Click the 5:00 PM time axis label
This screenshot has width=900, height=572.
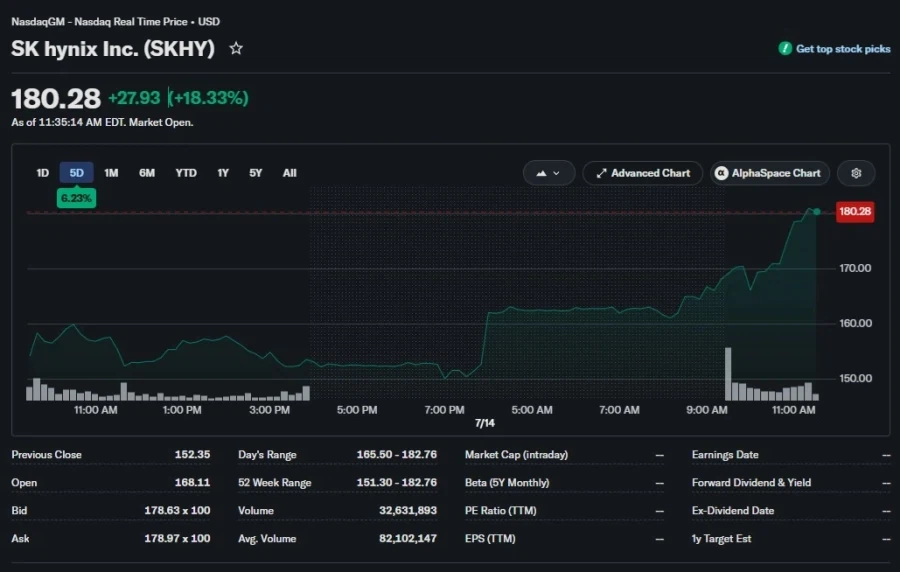[357, 410]
